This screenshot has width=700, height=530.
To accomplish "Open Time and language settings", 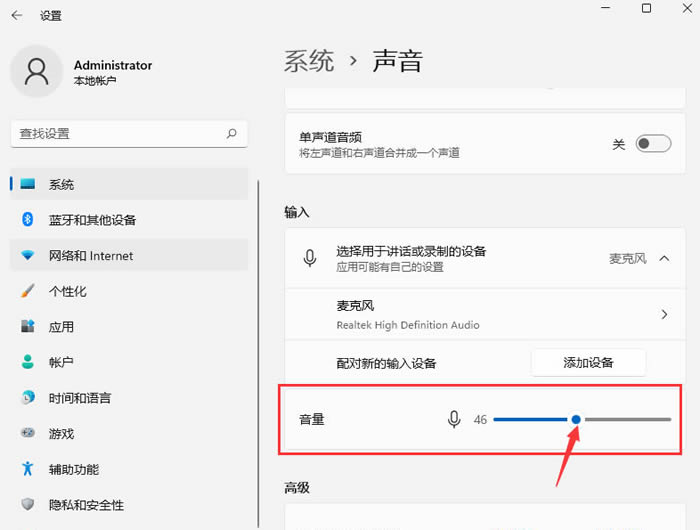I will (80, 398).
